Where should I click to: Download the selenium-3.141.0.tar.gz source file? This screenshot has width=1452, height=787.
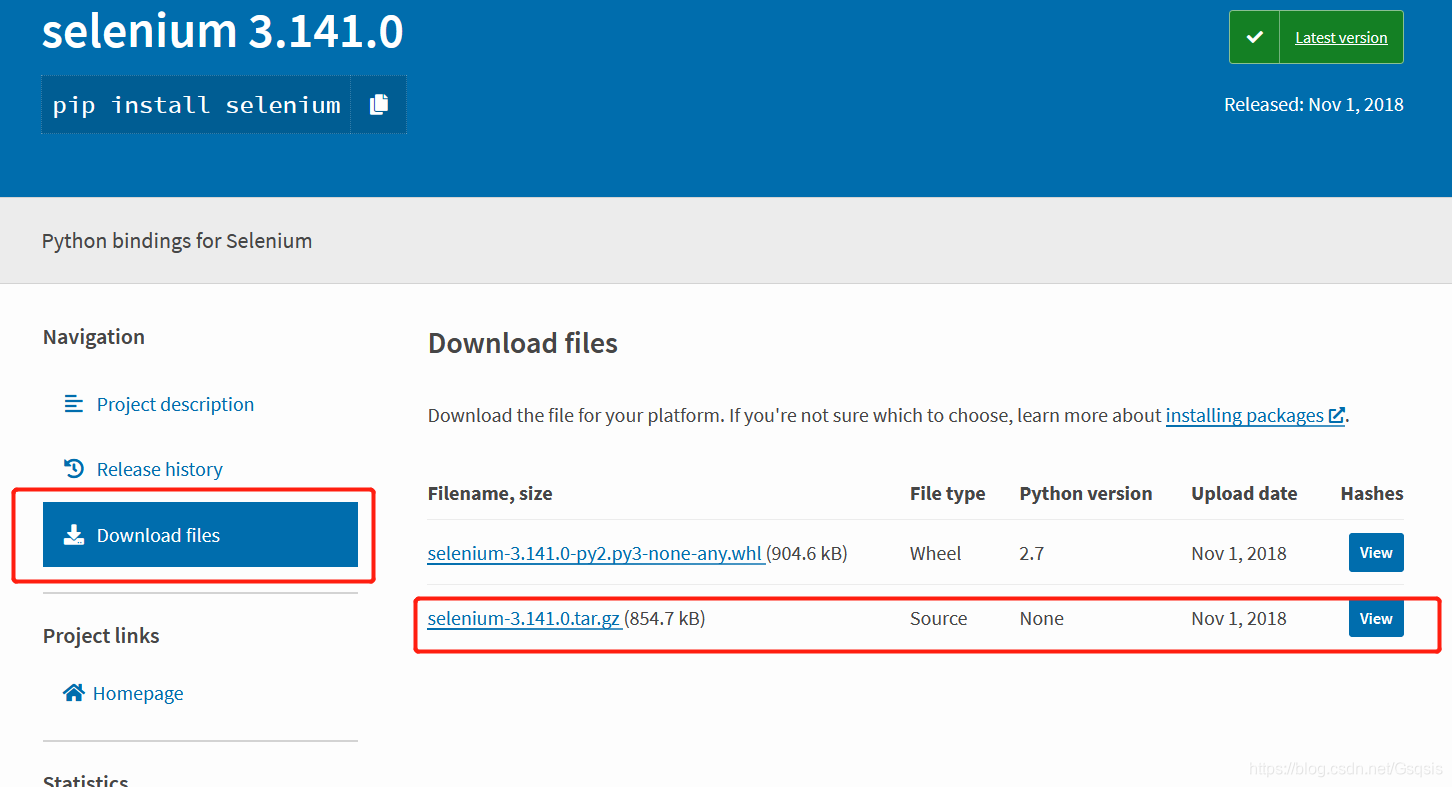coord(524,618)
